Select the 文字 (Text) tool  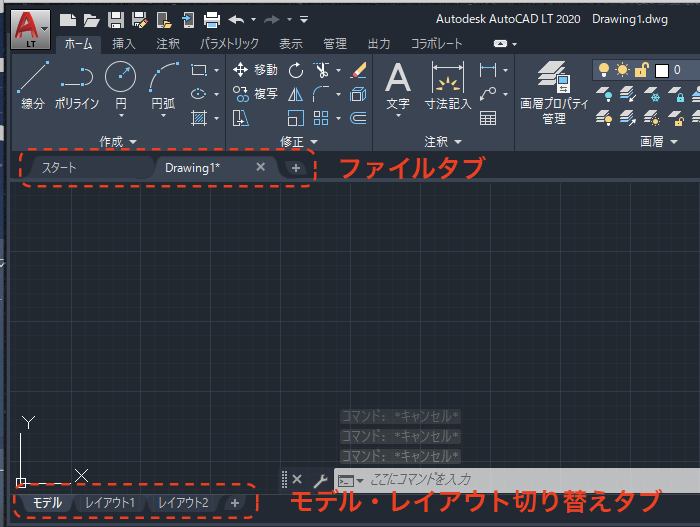398,86
